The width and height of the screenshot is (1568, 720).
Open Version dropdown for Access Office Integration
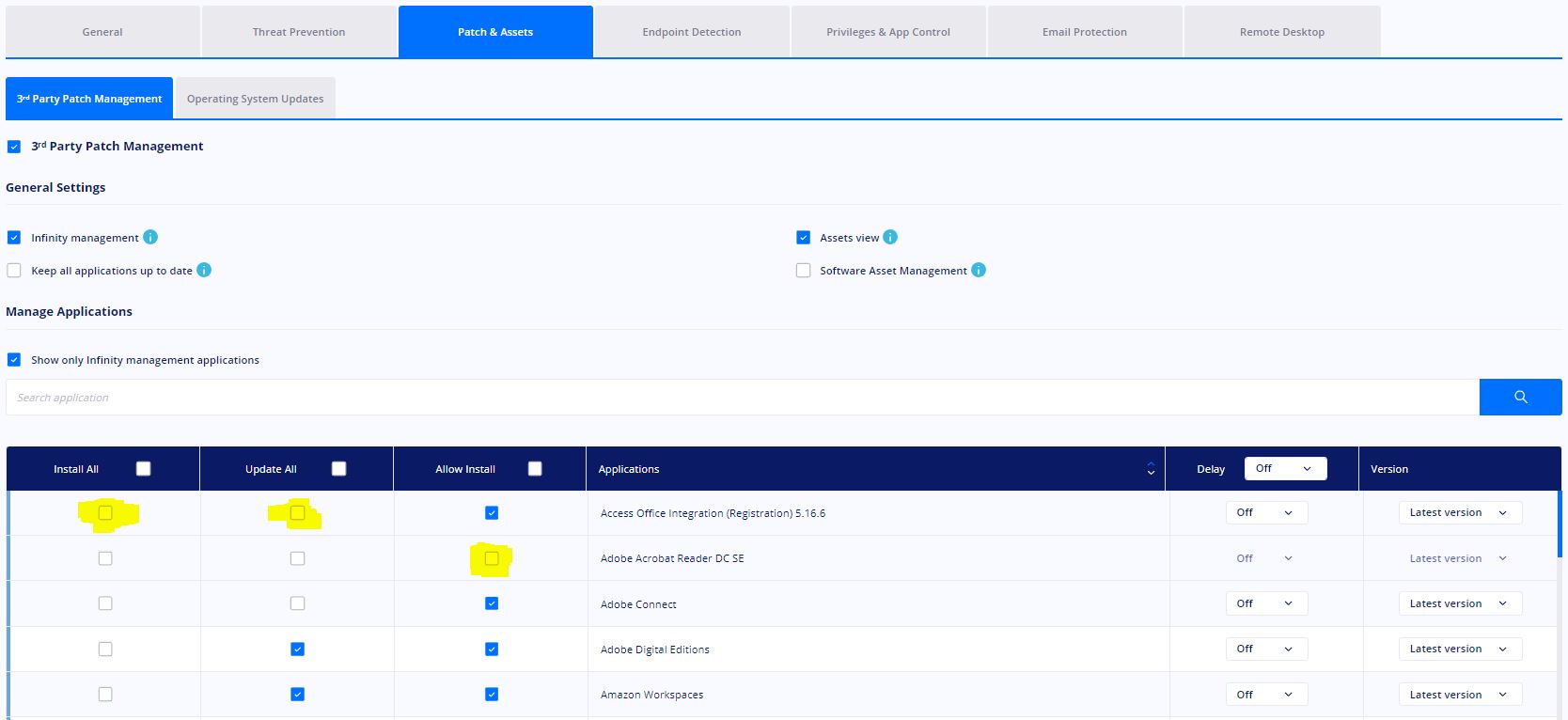[x=1460, y=512]
